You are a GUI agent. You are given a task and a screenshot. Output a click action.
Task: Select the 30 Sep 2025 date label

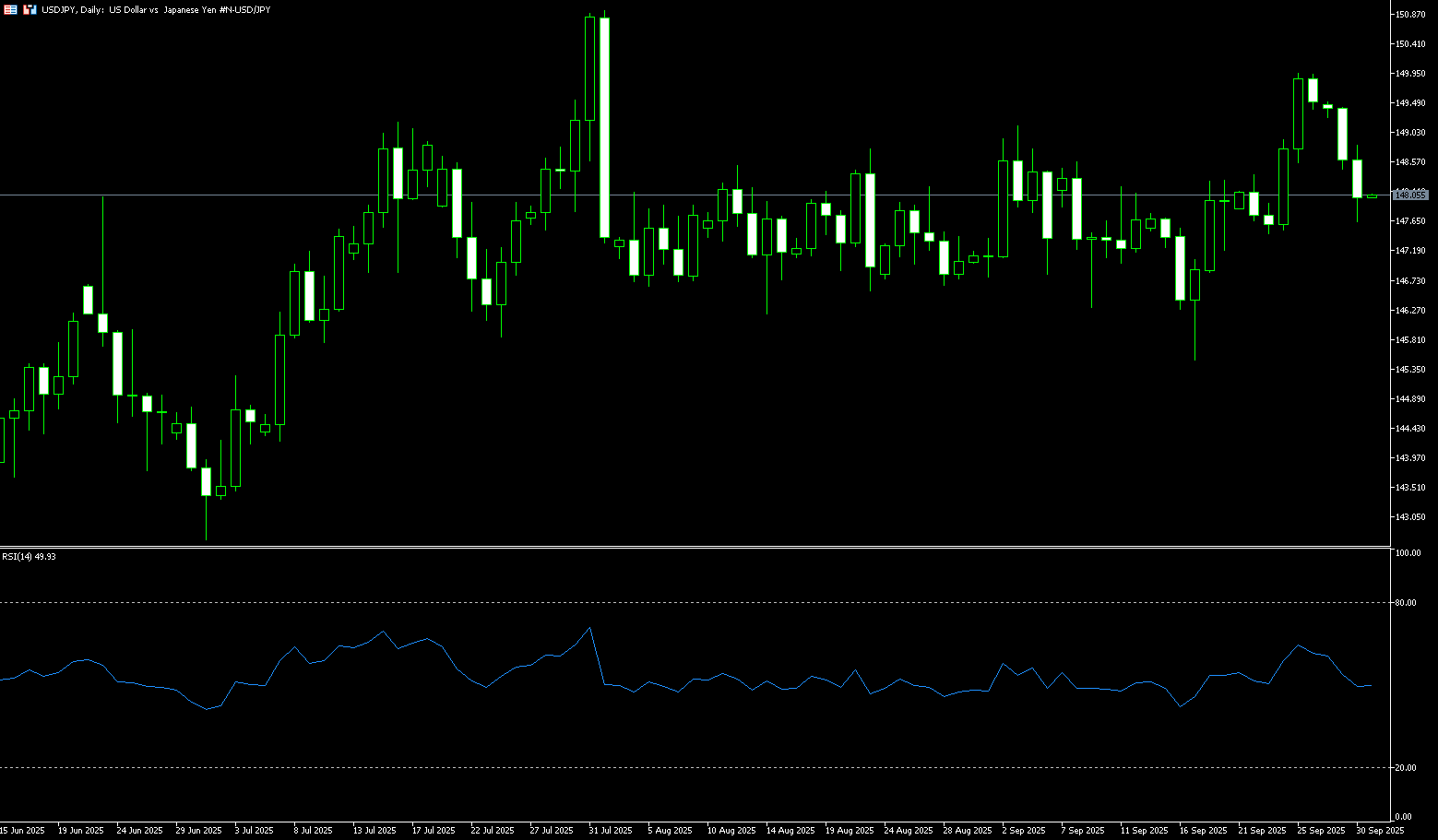tap(1379, 831)
